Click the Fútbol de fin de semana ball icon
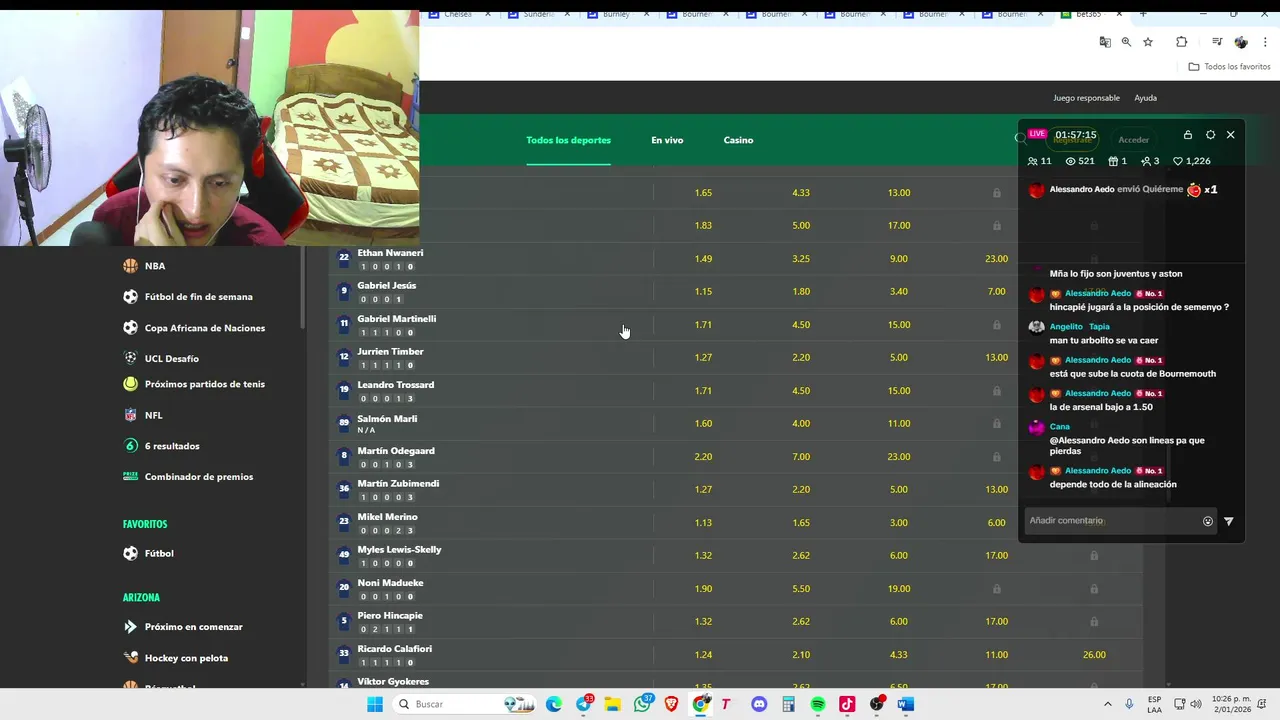Screen dimensions: 1280x720 click(x=130, y=297)
